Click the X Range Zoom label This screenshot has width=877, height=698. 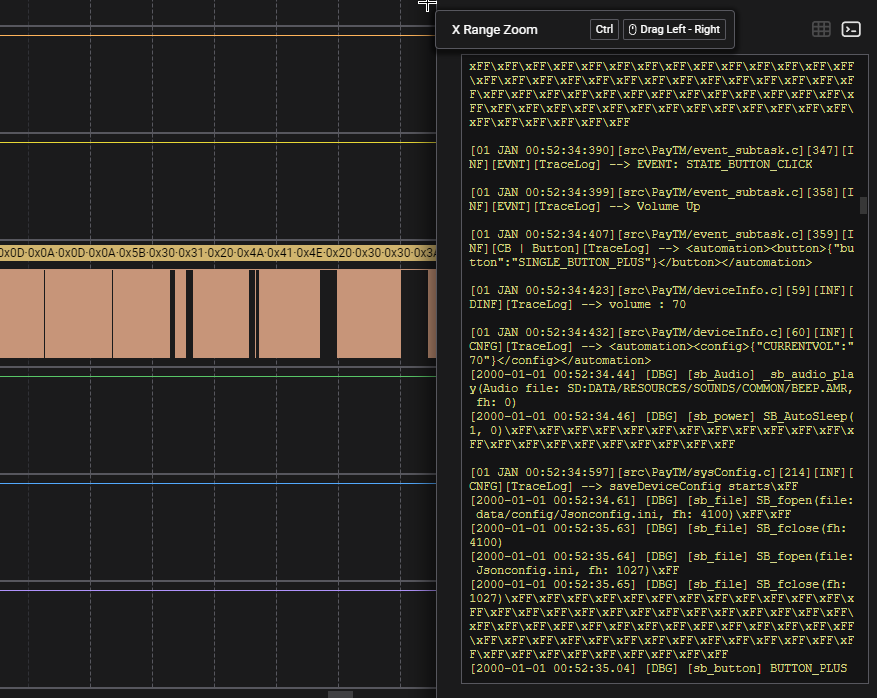[494, 30]
